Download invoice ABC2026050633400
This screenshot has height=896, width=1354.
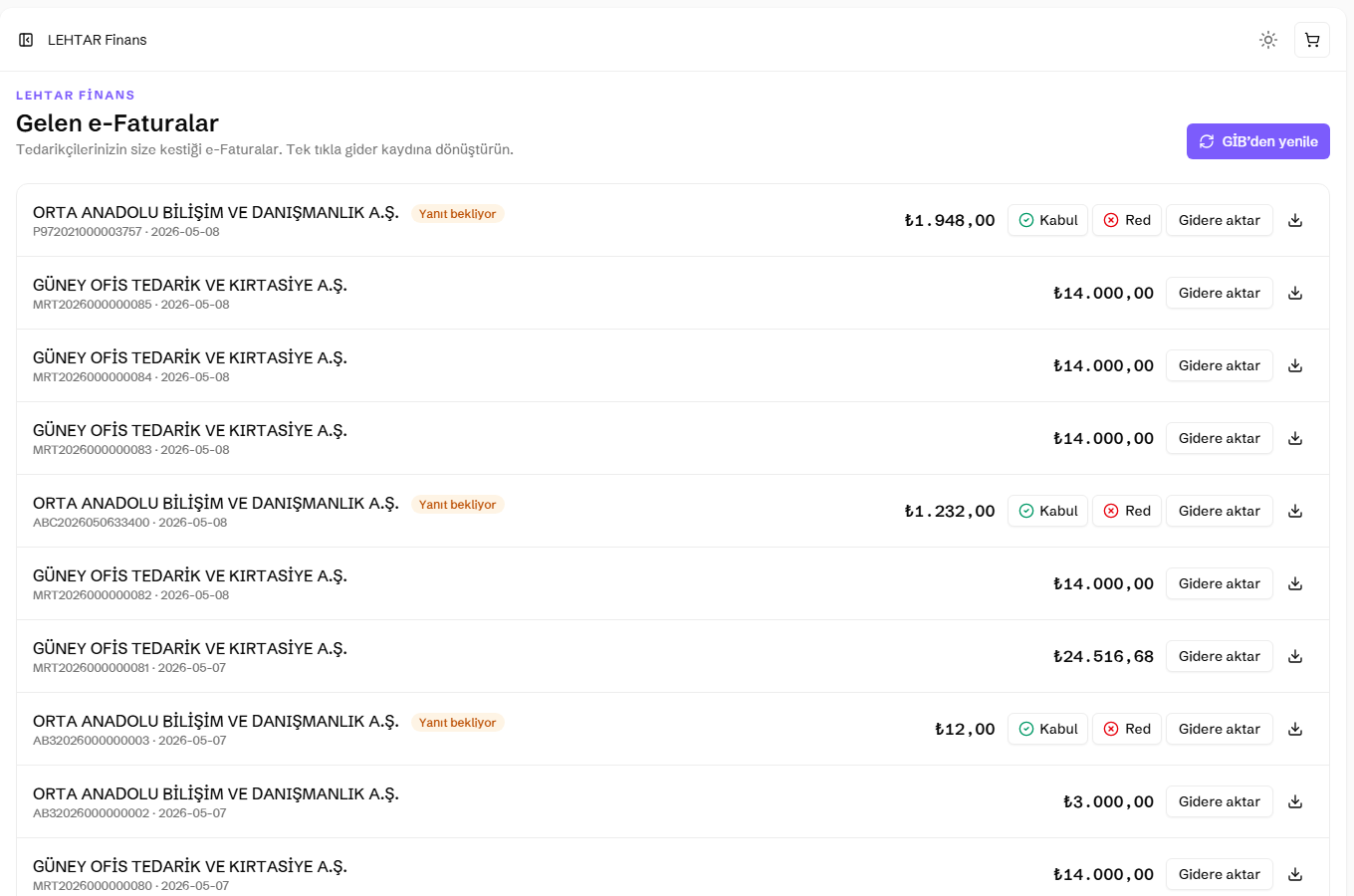pos(1295,511)
